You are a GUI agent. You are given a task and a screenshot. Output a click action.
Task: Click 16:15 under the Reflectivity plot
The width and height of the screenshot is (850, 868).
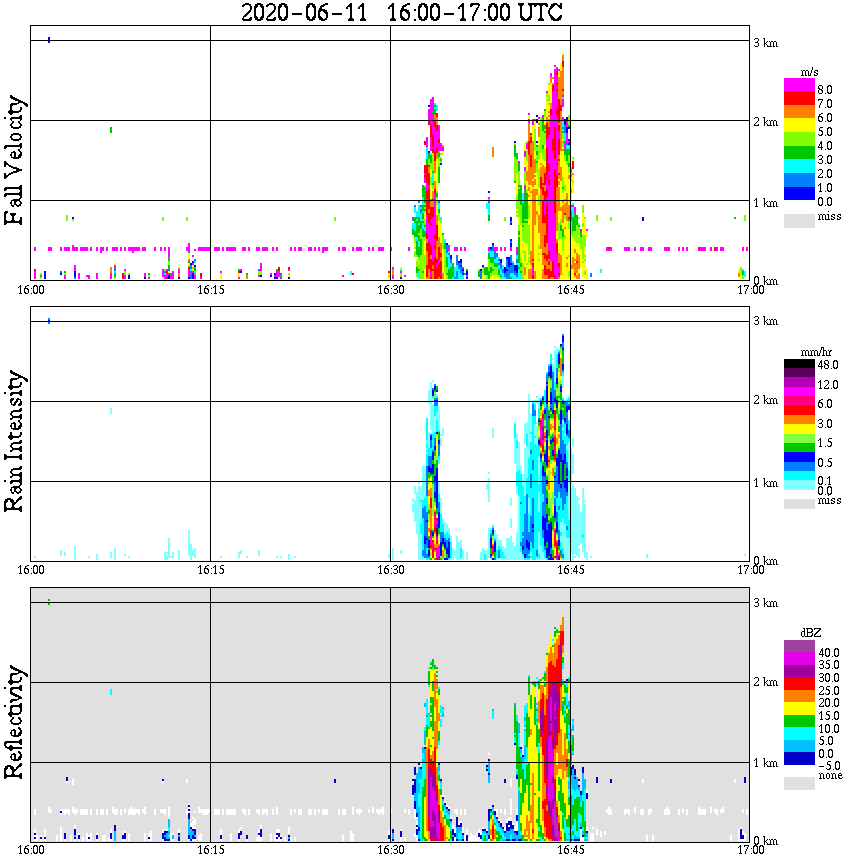coord(210,850)
